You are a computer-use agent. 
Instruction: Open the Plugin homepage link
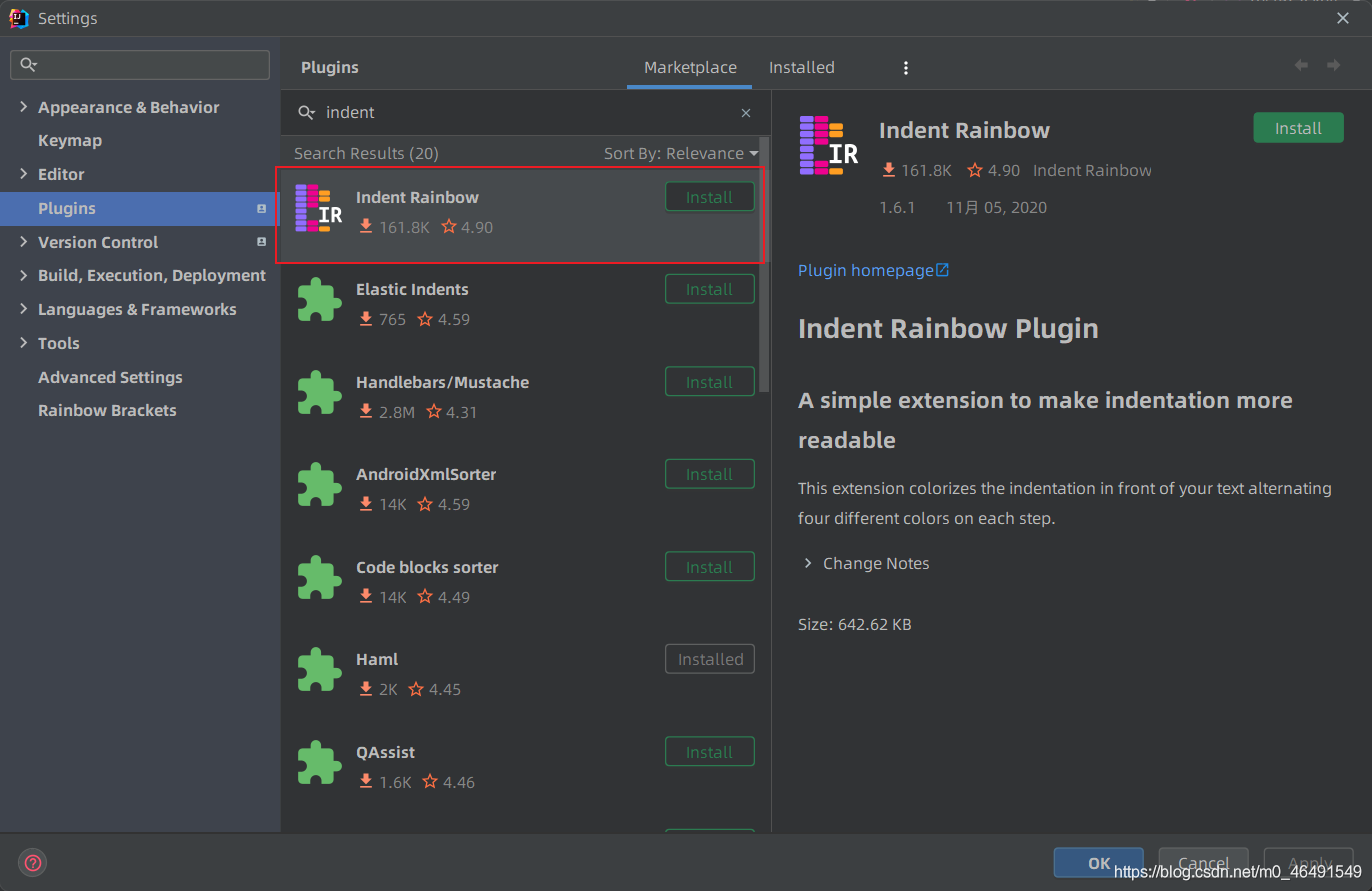point(873,270)
